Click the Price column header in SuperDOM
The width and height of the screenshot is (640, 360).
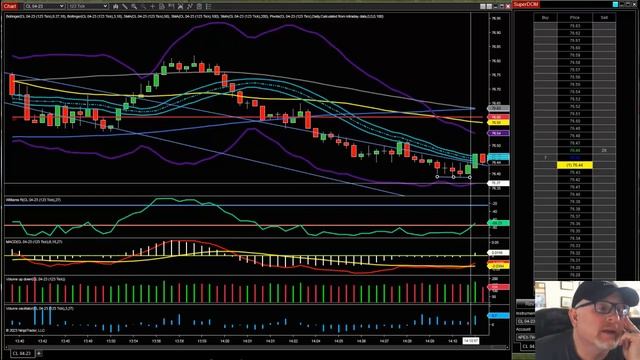point(575,18)
